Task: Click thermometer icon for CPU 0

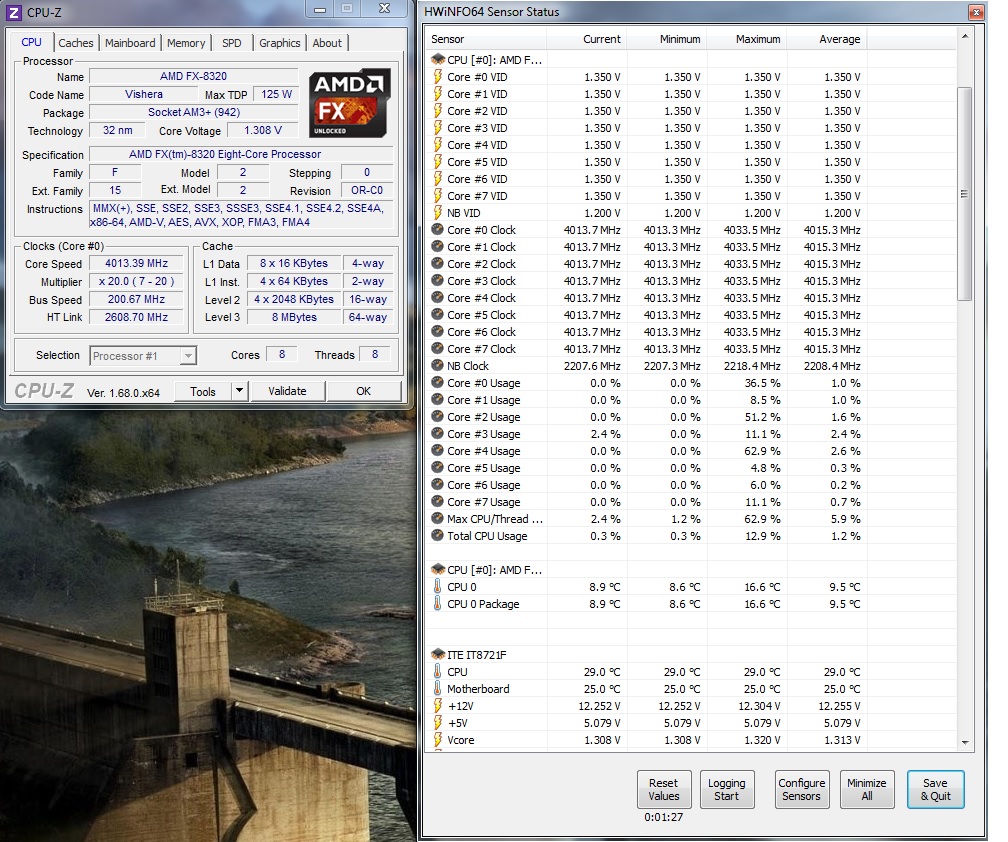Action: (438, 586)
